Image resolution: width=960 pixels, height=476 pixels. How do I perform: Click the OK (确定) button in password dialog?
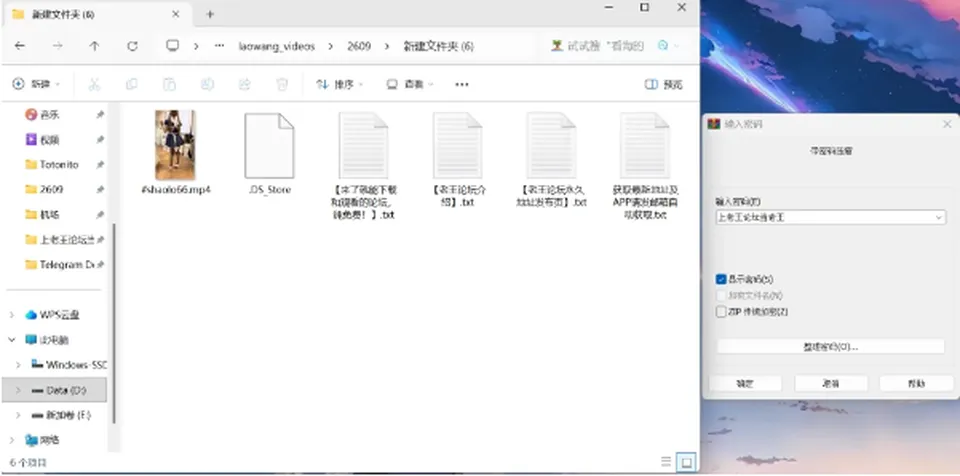pyautogui.click(x=745, y=383)
